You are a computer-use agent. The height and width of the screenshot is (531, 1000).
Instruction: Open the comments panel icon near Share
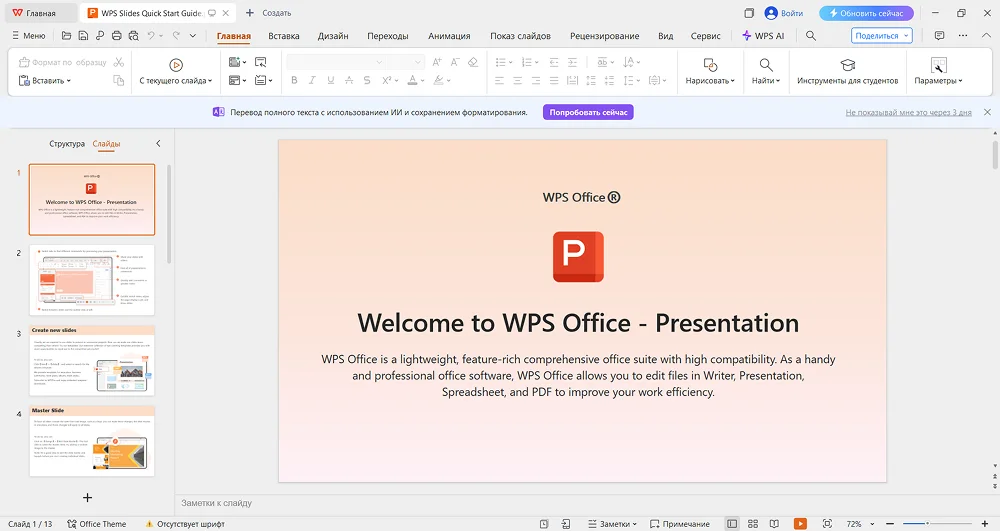point(939,36)
